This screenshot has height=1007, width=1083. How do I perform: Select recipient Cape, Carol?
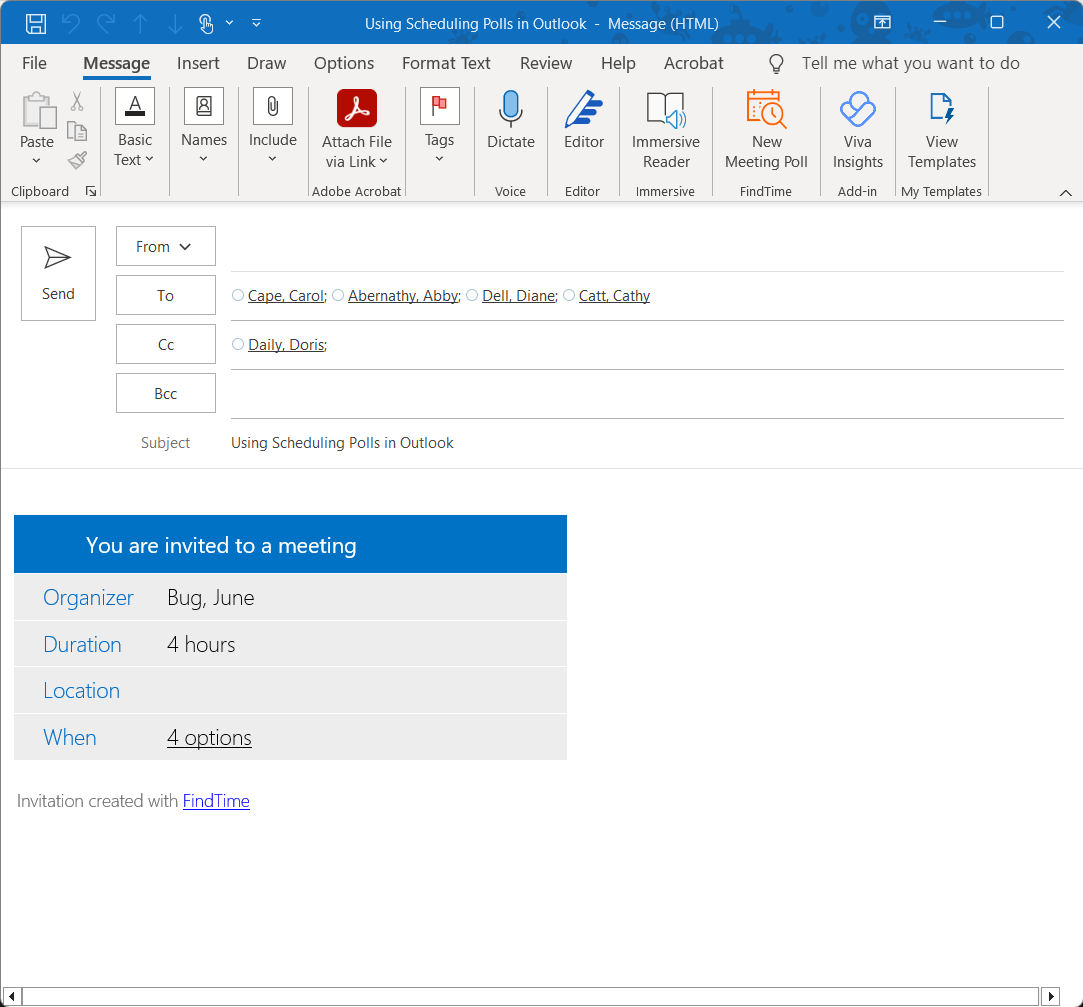pos(286,296)
